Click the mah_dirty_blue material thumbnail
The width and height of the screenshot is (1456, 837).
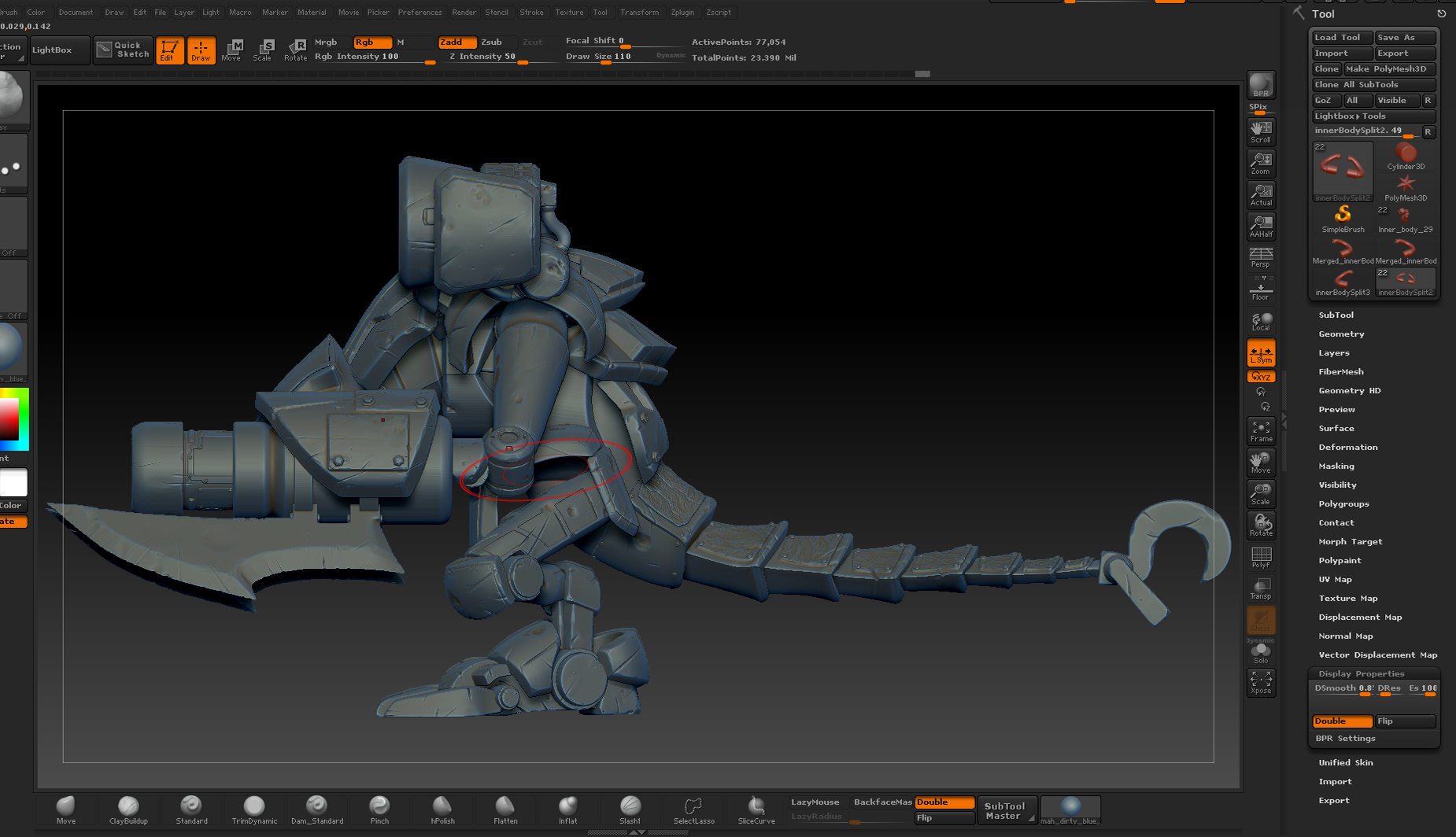[x=1070, y=810]
